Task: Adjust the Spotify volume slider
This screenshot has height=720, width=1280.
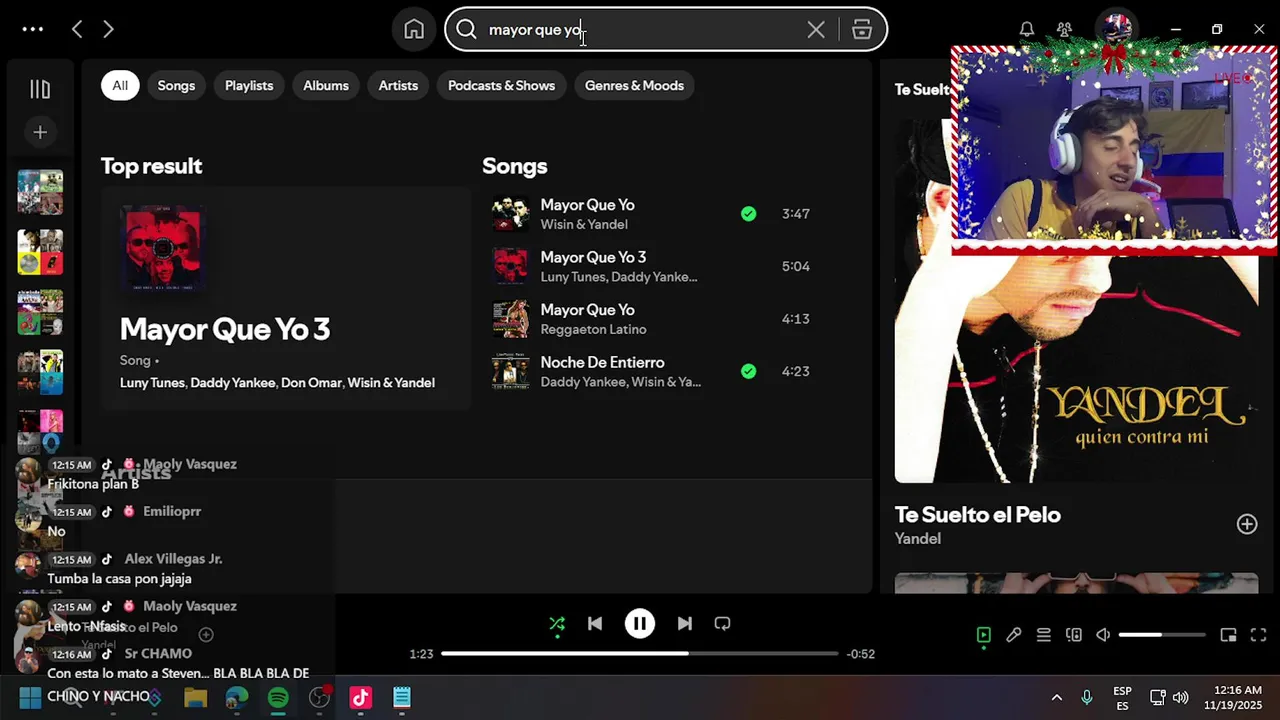Action: pos(1162,635)
